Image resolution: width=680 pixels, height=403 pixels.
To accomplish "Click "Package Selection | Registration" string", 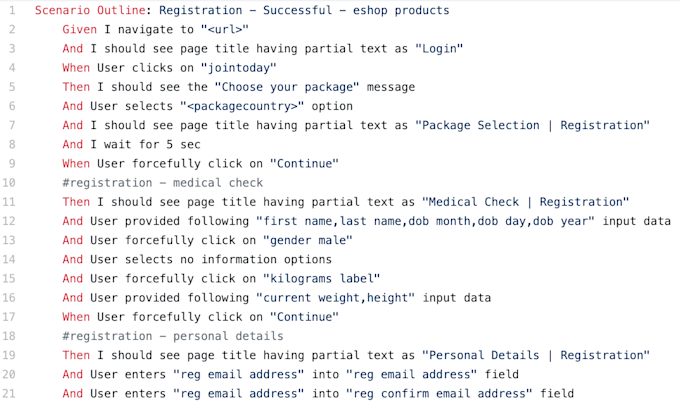I will pyautogui.click(x=533, y=125).
